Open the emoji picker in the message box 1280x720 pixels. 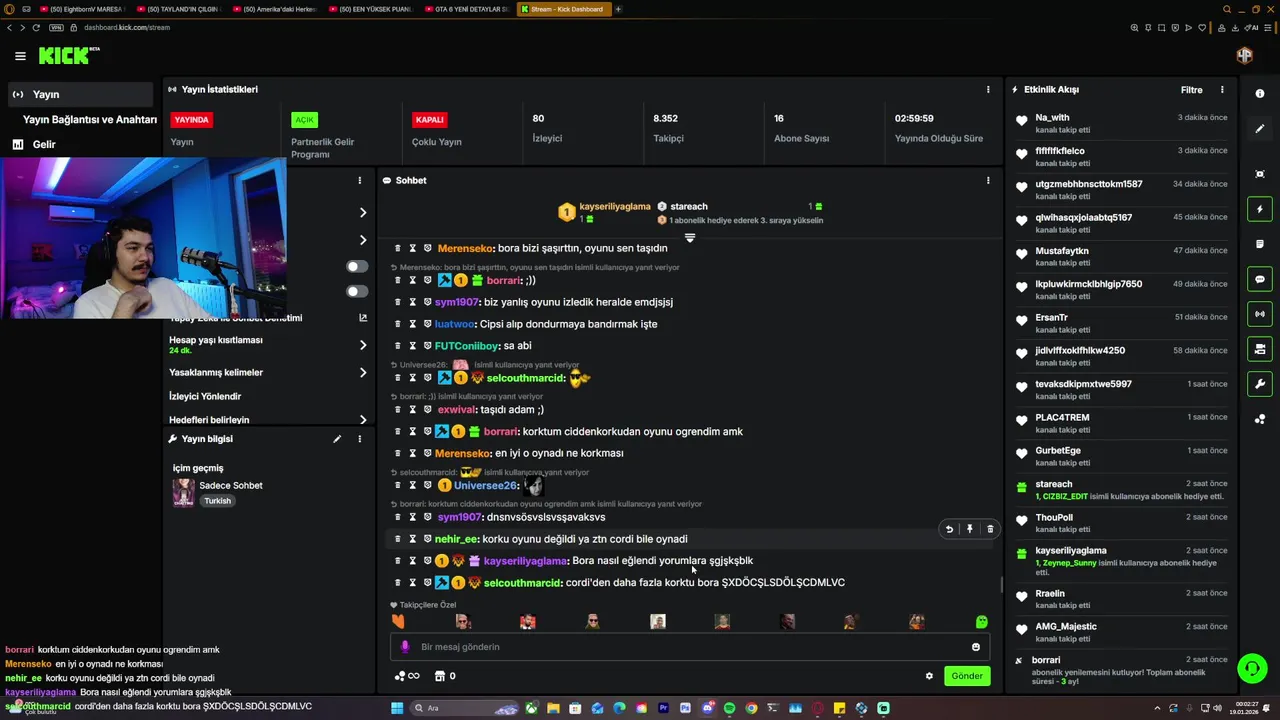pyautogui.click(x=976, y=647)
